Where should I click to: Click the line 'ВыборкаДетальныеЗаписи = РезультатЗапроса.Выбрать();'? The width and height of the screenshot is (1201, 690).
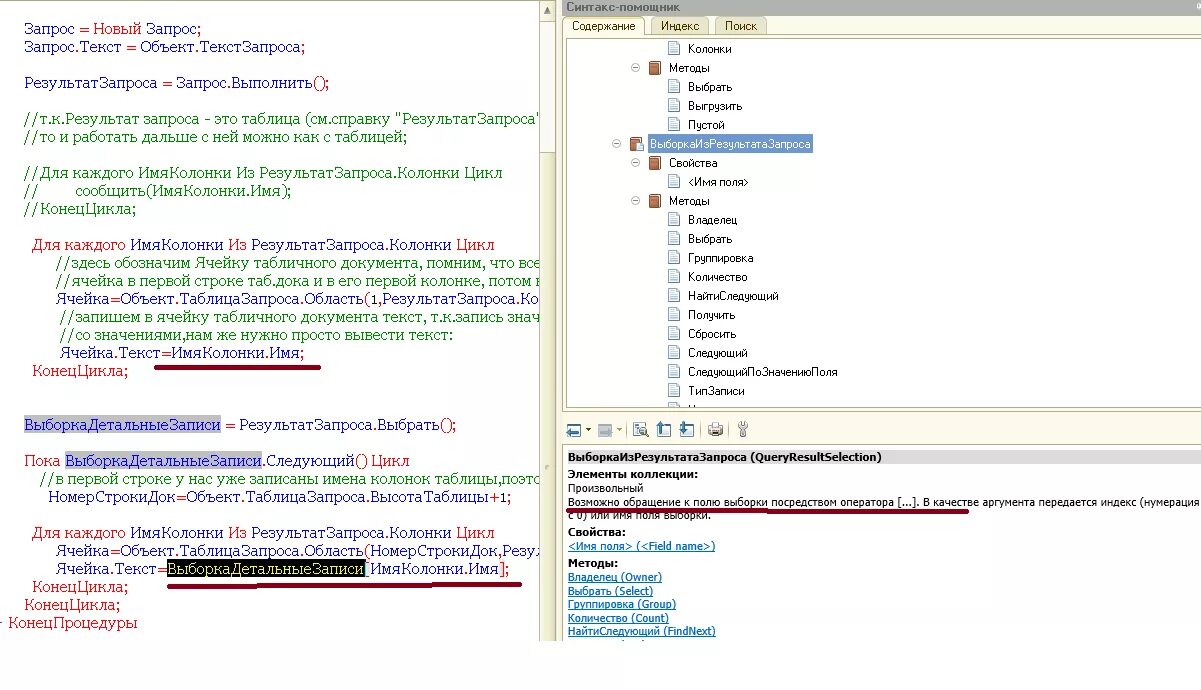coord(240,425)
